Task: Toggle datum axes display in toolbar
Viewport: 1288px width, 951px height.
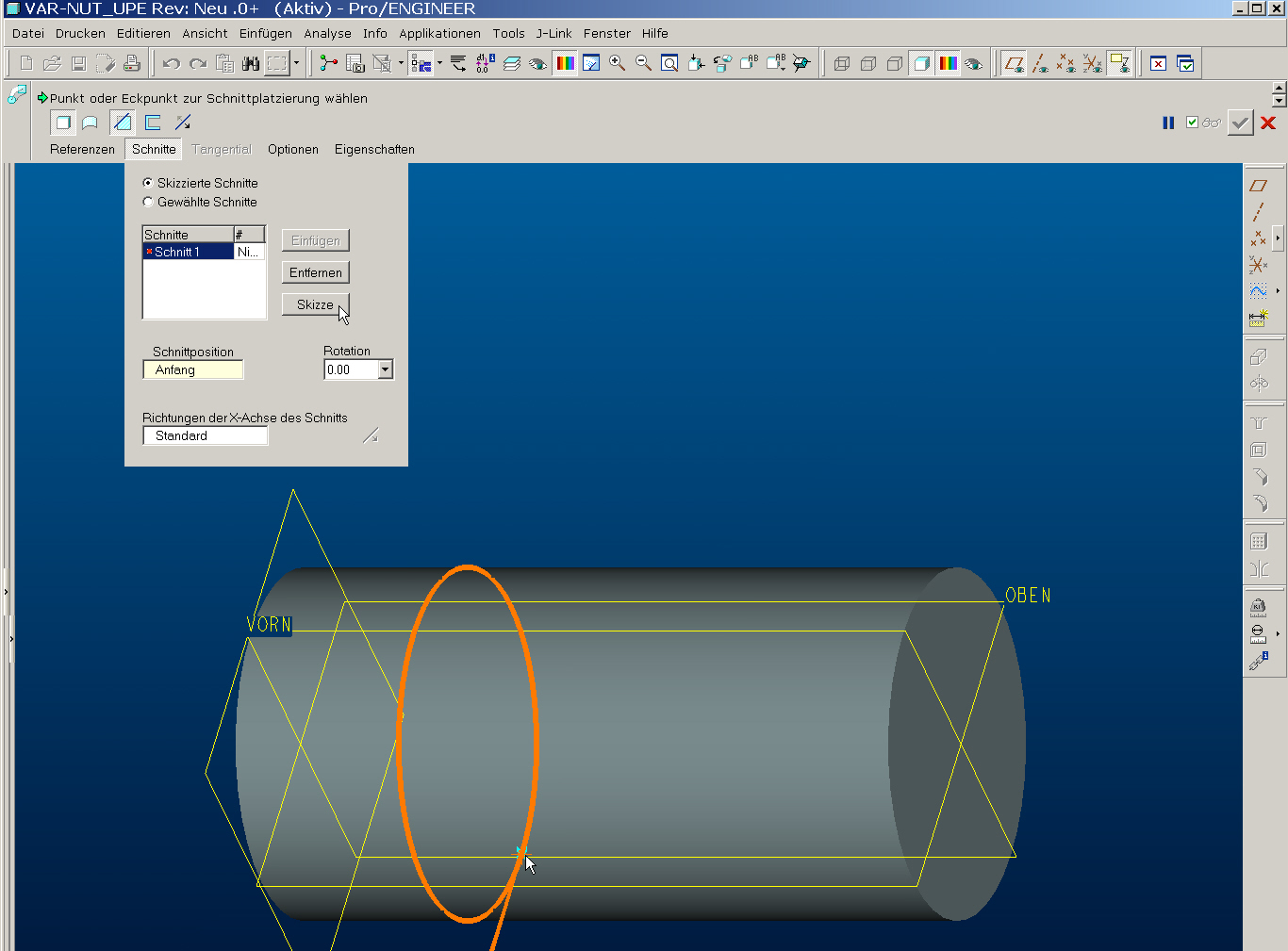Action: click(1040, 63)
